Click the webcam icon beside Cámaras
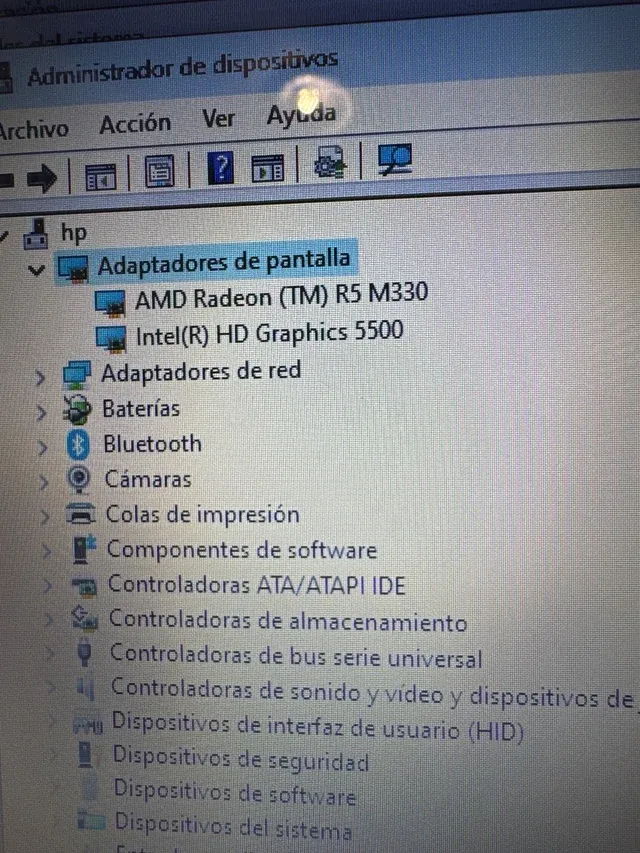 coord(79,480)
